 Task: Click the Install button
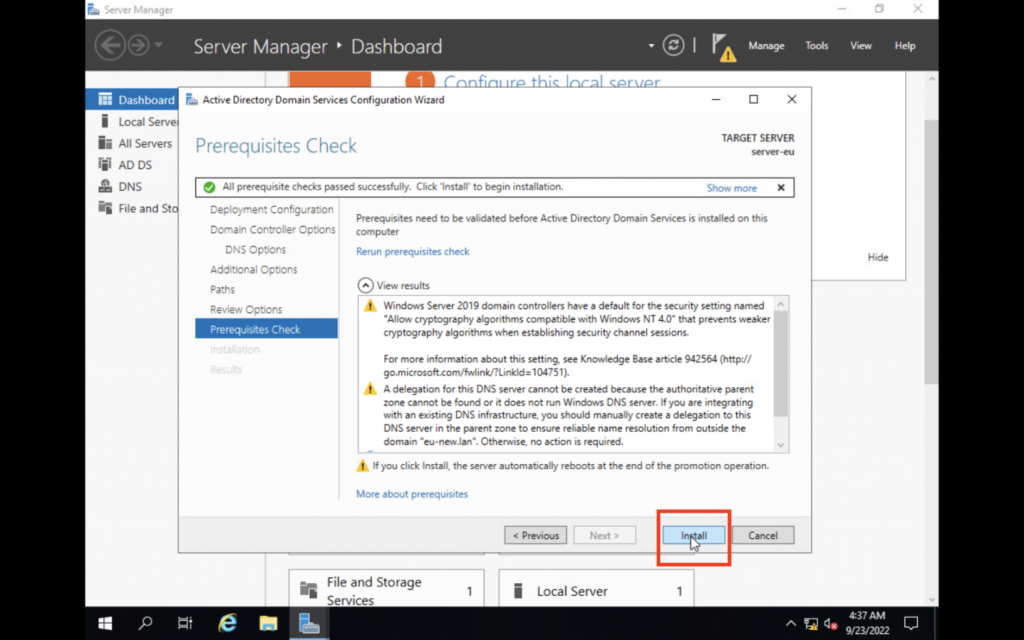693,536
